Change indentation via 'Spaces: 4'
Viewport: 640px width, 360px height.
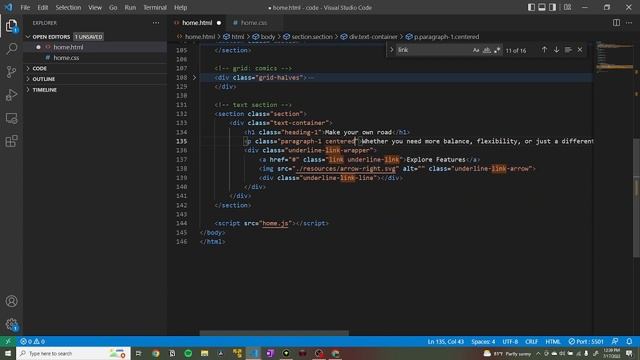[x=483, y=342]
